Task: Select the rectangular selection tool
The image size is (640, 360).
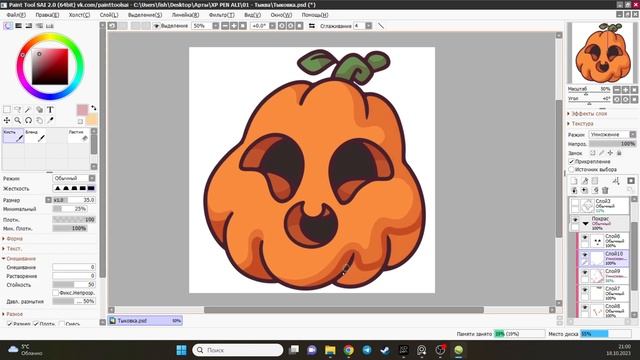Action: pos(7,109)
